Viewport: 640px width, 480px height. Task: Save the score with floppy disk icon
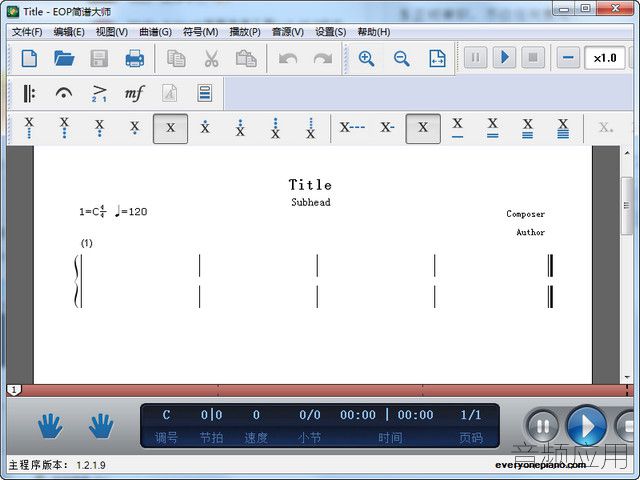pos(99,58)
